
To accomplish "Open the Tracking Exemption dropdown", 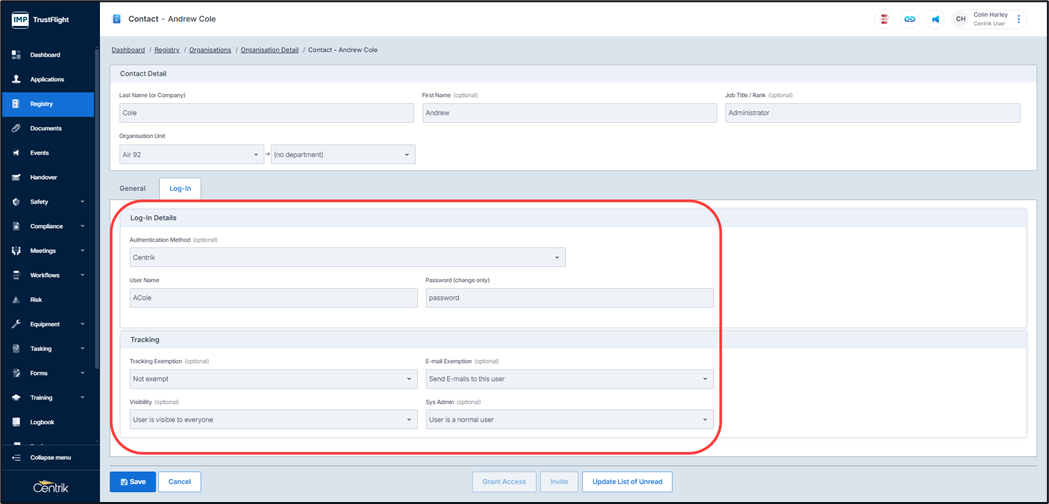I will coord(272,379).
